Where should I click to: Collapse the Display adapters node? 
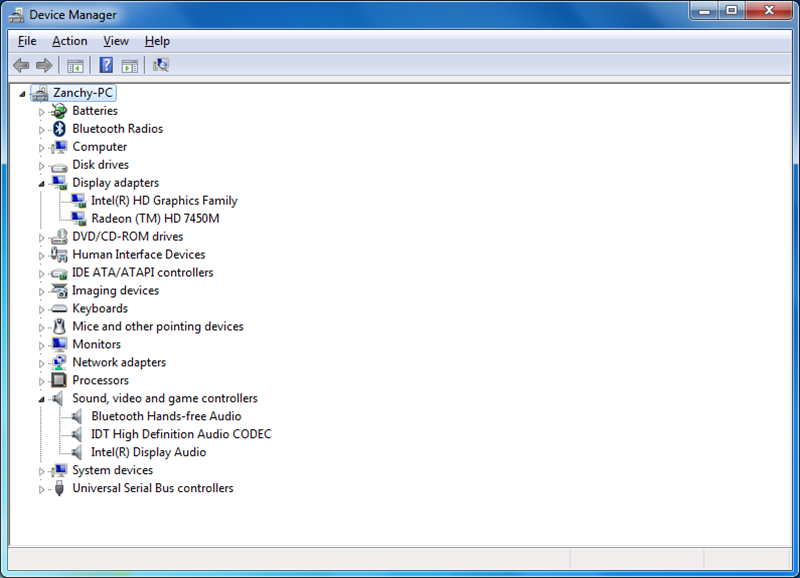(41, 184)
